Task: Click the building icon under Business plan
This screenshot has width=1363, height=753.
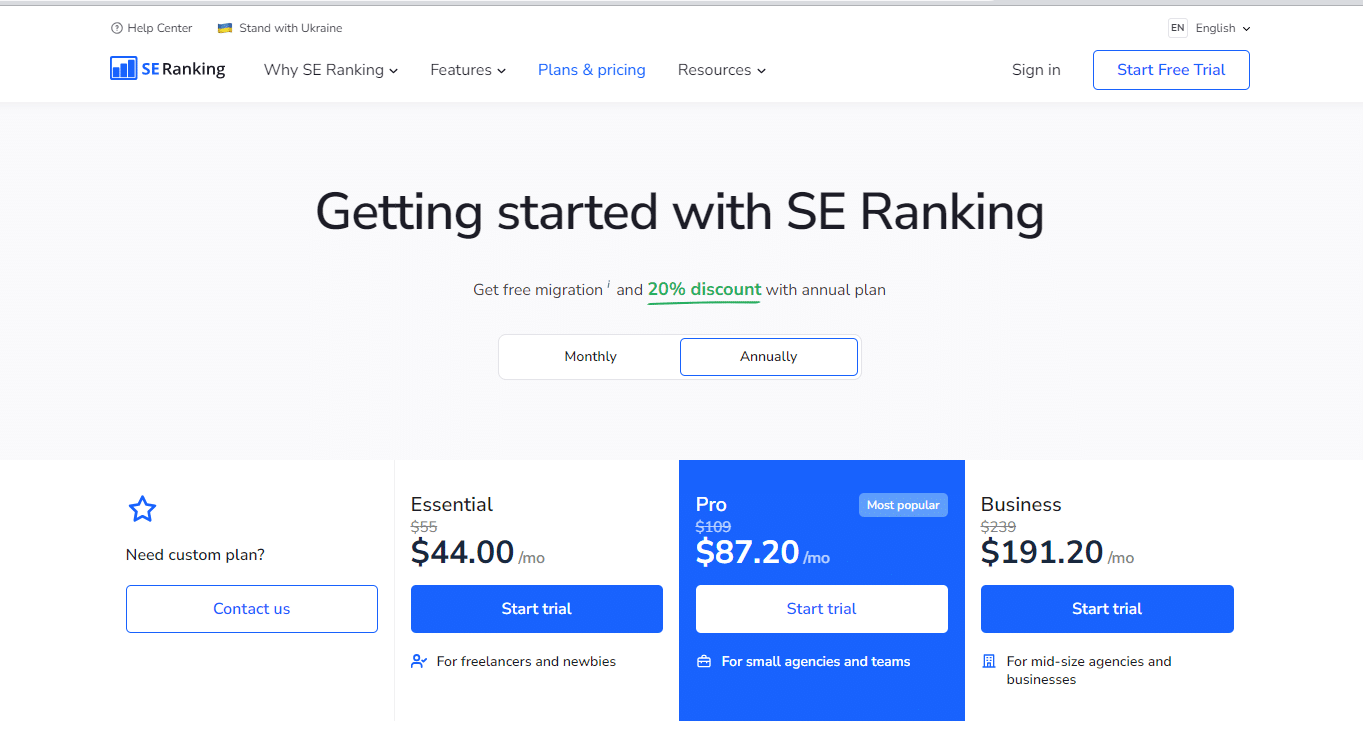Action: pyautogui.click(x=989, y=661)
